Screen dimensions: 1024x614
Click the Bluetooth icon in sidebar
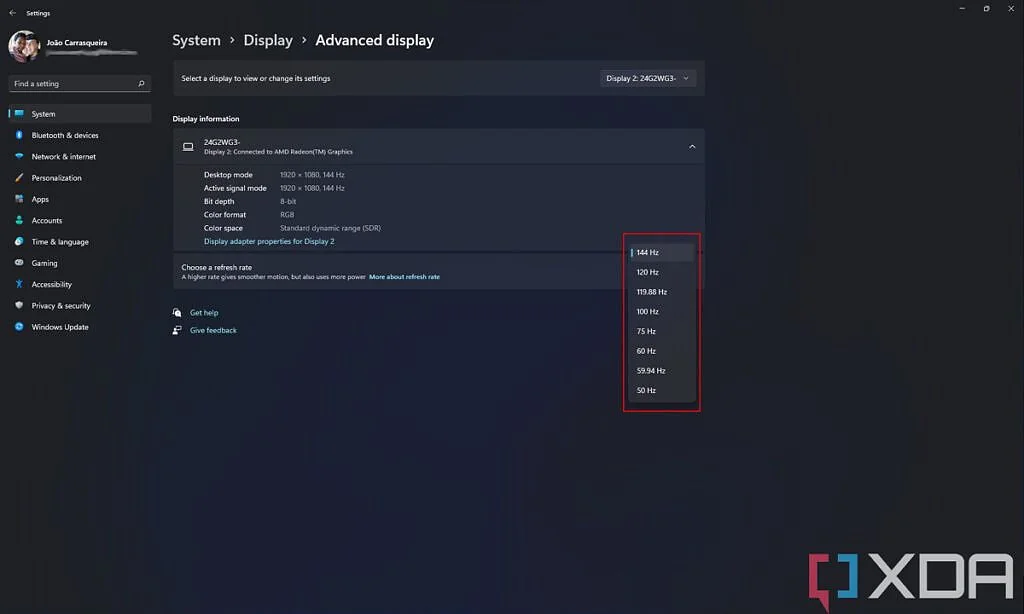pos(19,135)
